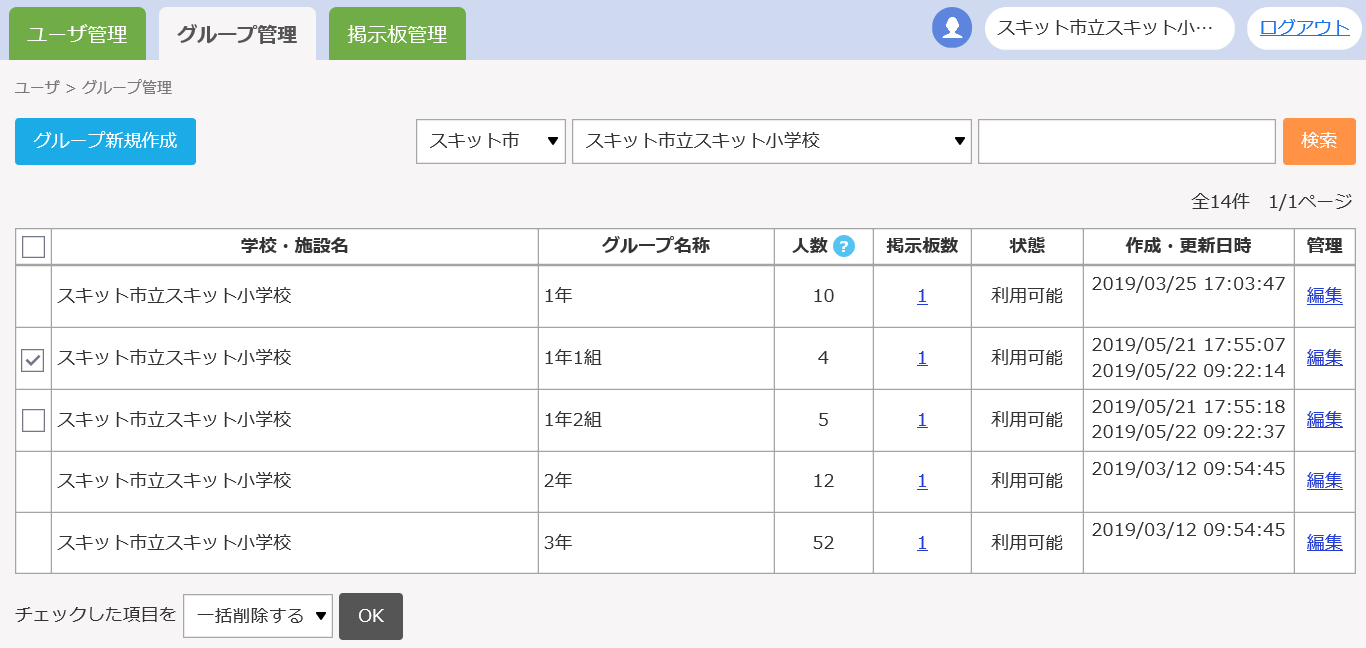
Task: Open the 掲示板管理 tab
Action: [x=397, y=34]
